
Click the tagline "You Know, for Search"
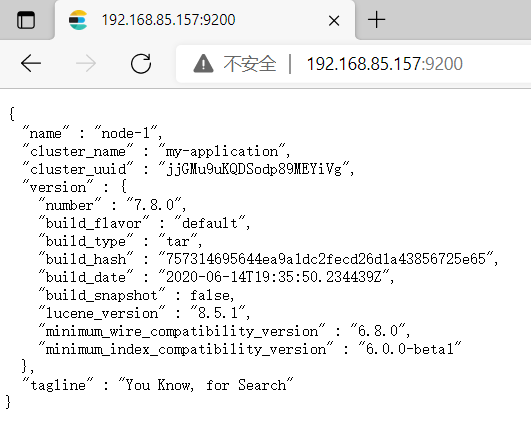click(206, 385)
